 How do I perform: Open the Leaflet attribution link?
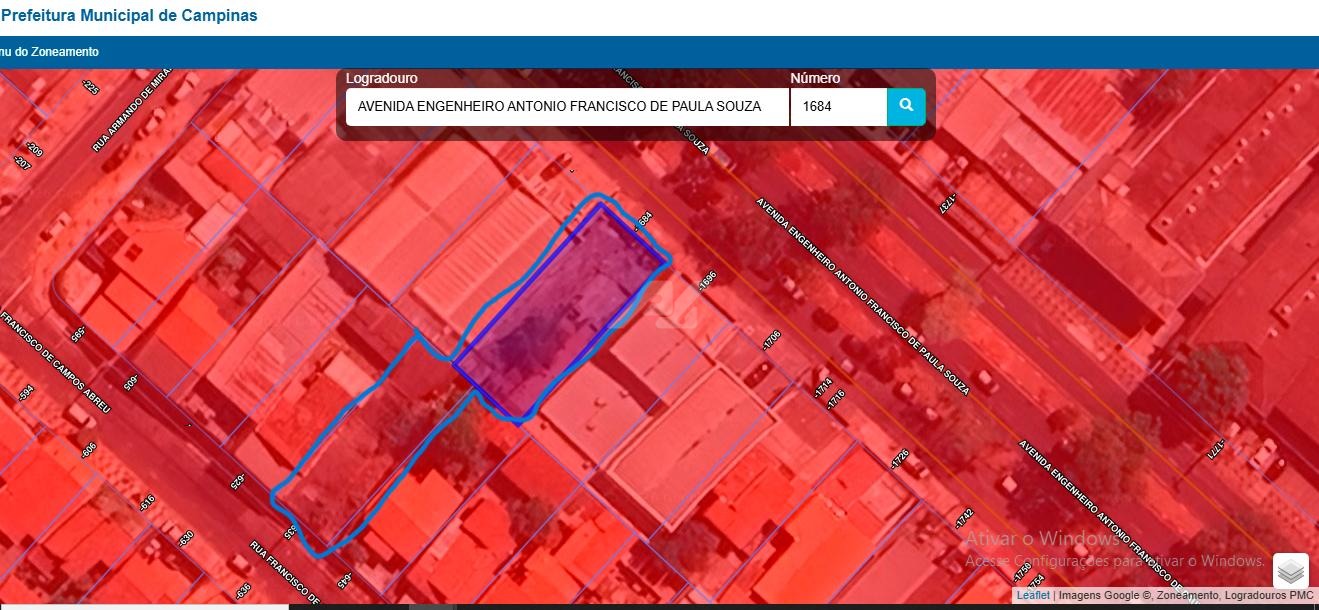[x=1033, y=595]
